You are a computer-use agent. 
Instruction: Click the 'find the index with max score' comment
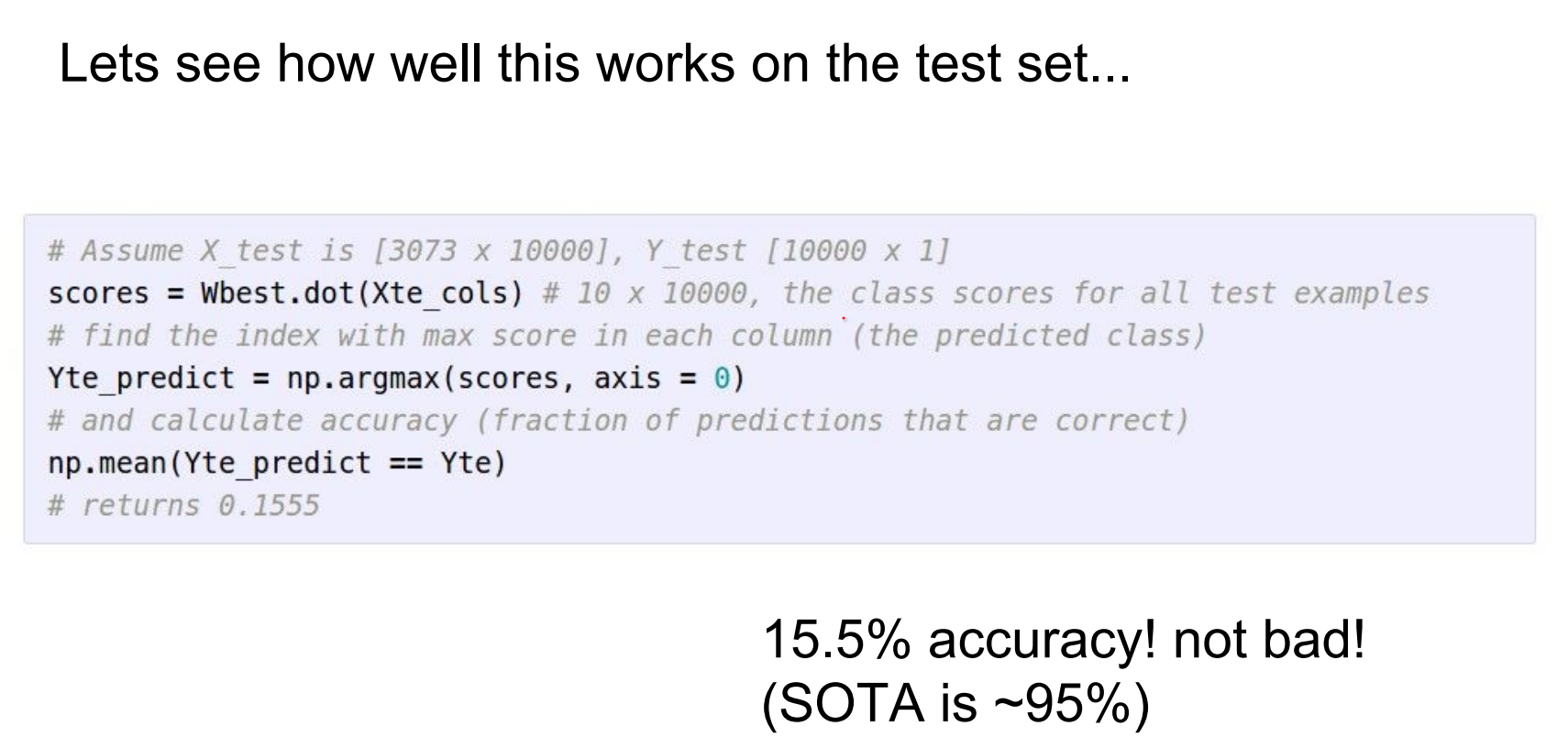[440, 335]
